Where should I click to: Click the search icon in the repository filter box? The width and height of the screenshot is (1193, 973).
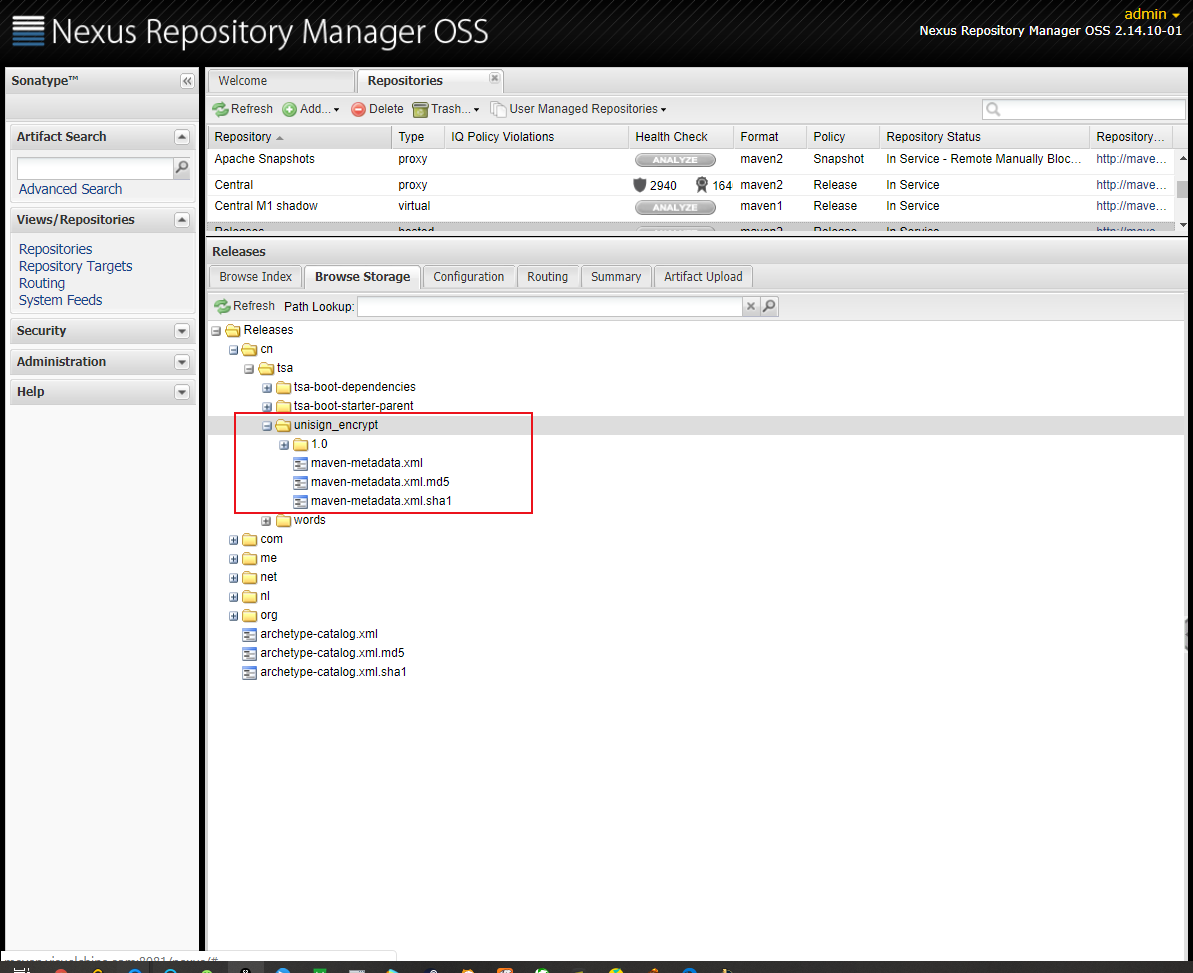point(993,110)
